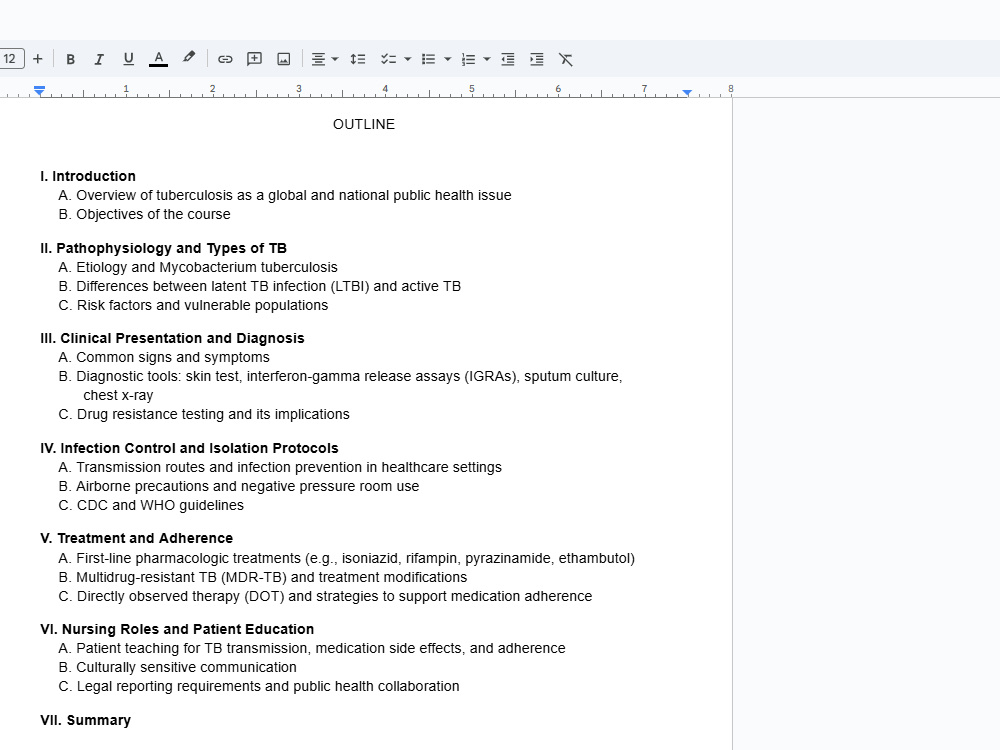1000x750 pixels.
Task: Expand the bulleted list dropdown arrow
Action: (448, 59)
